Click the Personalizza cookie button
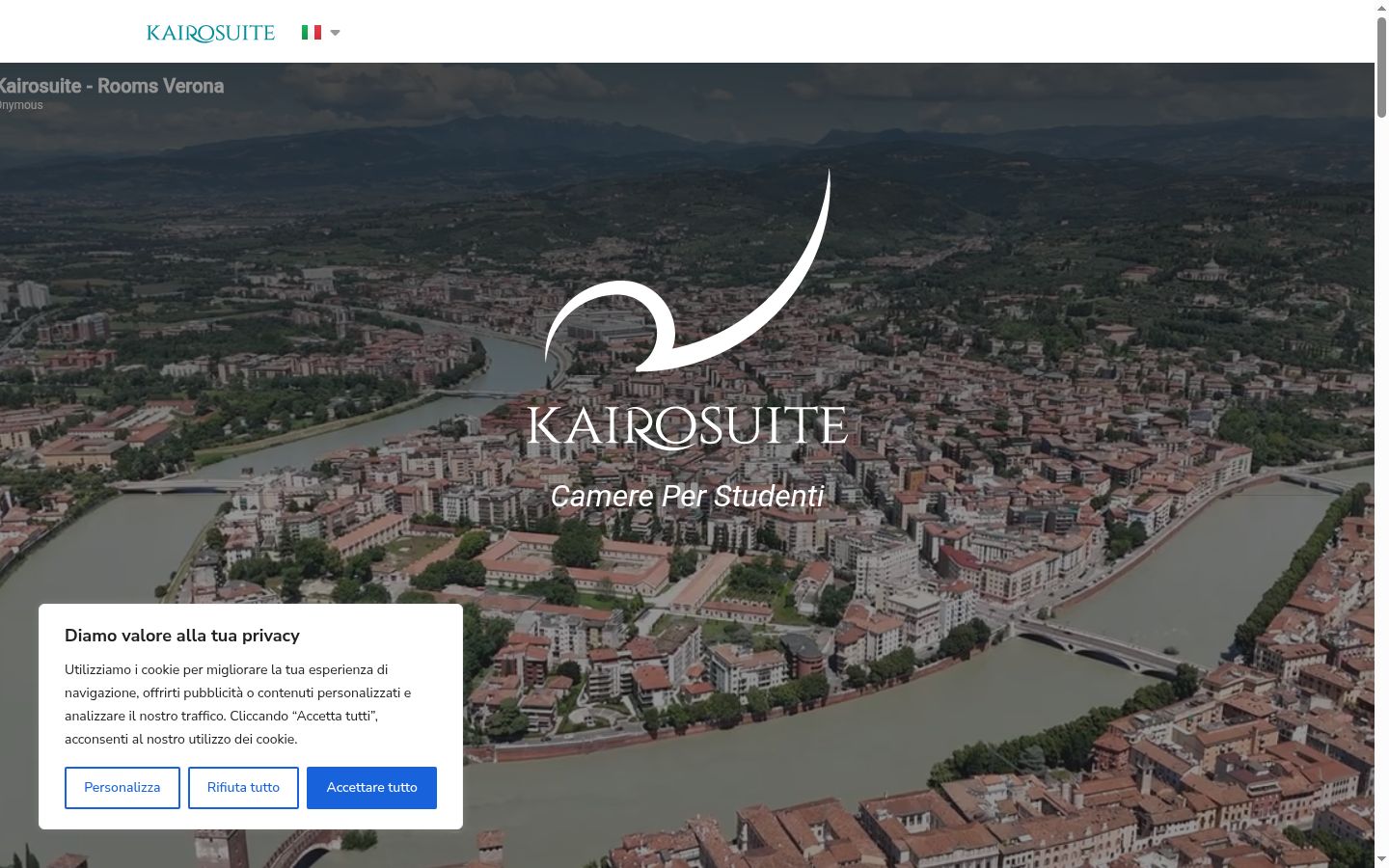The image size is (1389, 868). pos(123,788)
